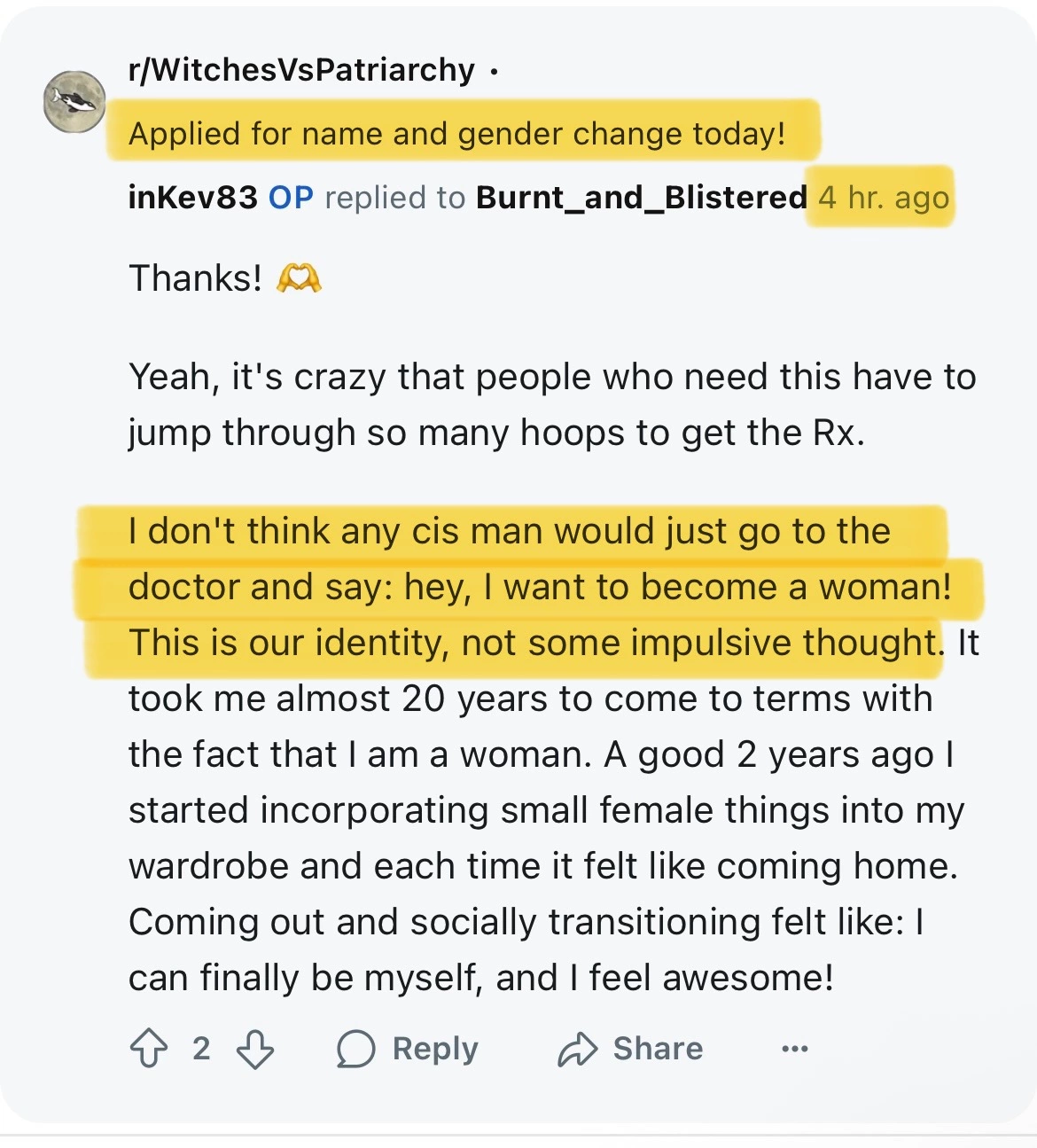Click the vote count number 2

point(201,1049)
